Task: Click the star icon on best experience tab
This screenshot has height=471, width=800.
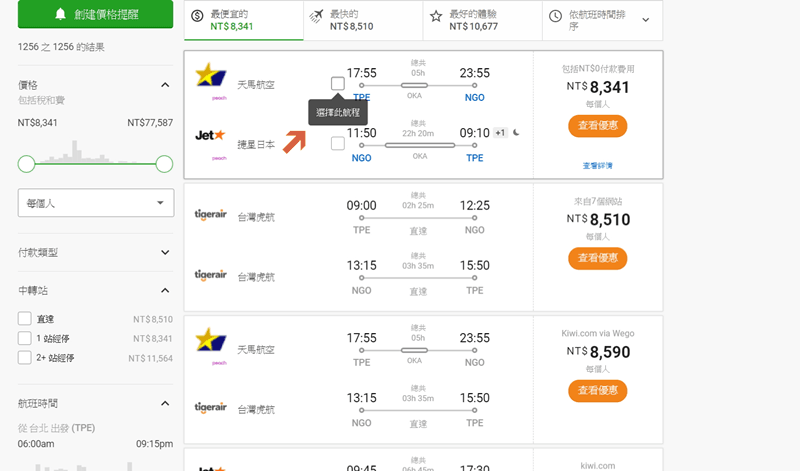Action: click(x=436, y=16)
